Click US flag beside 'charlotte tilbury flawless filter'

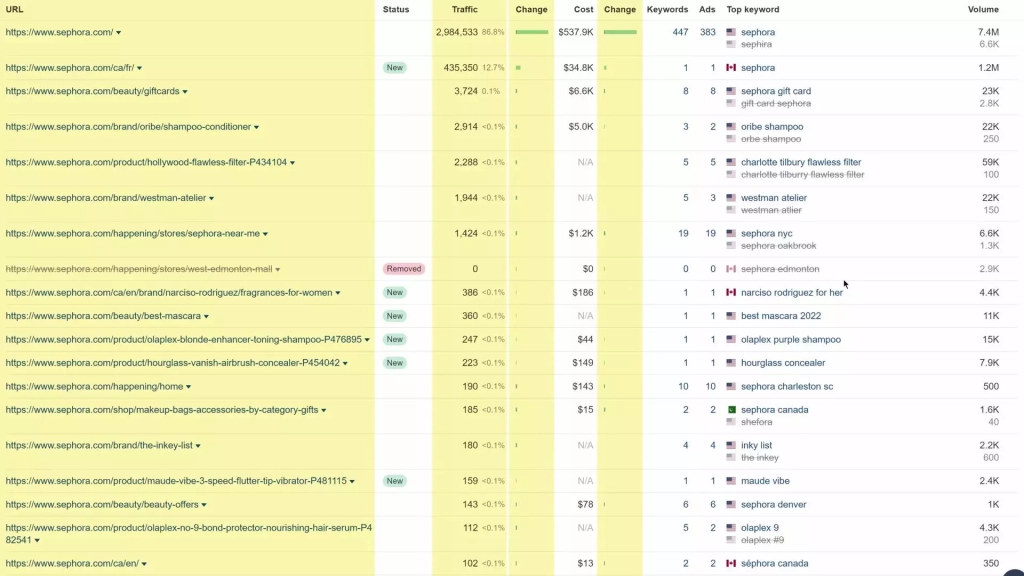coord(731,162)
